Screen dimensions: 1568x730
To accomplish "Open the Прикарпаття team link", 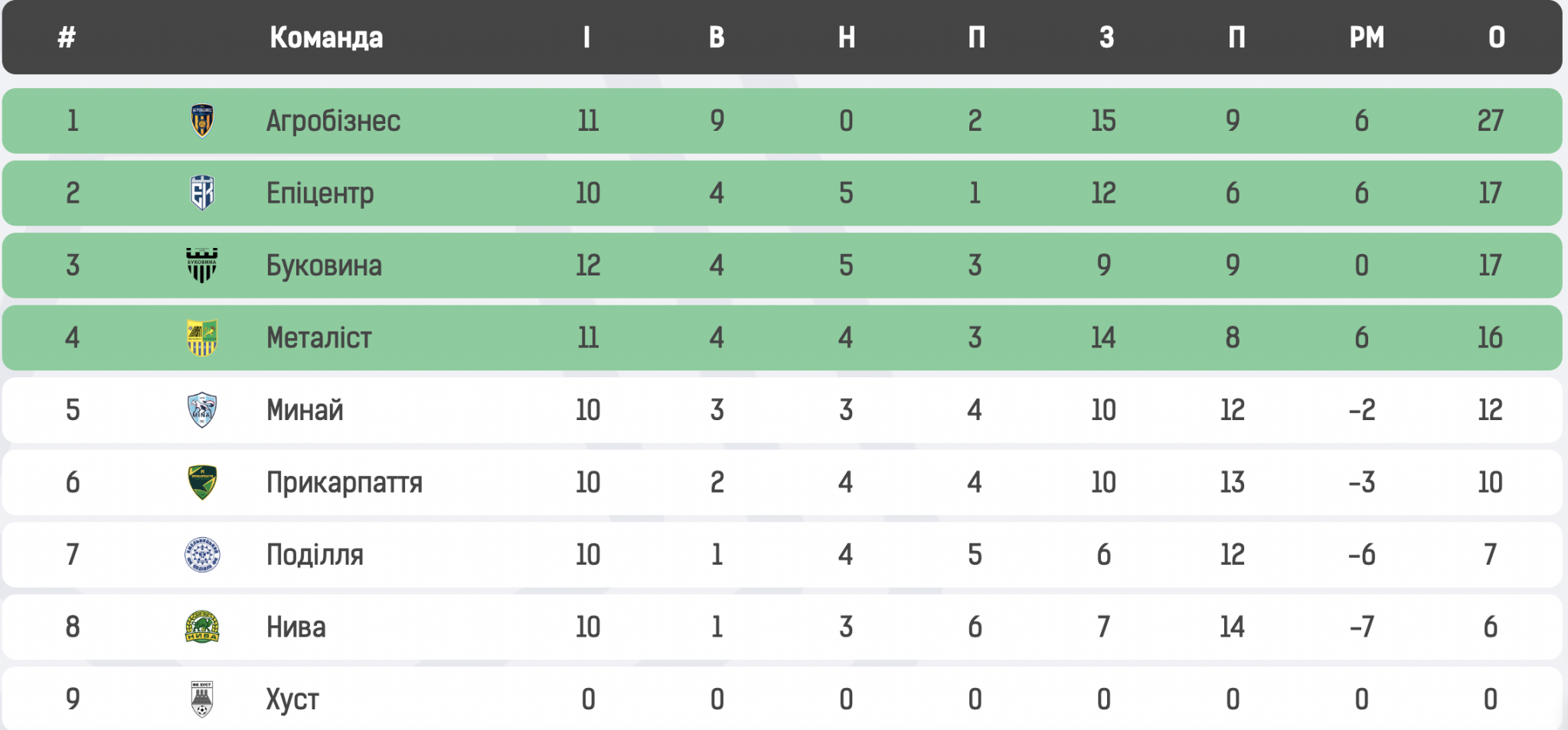I will (x=345, y=483).
